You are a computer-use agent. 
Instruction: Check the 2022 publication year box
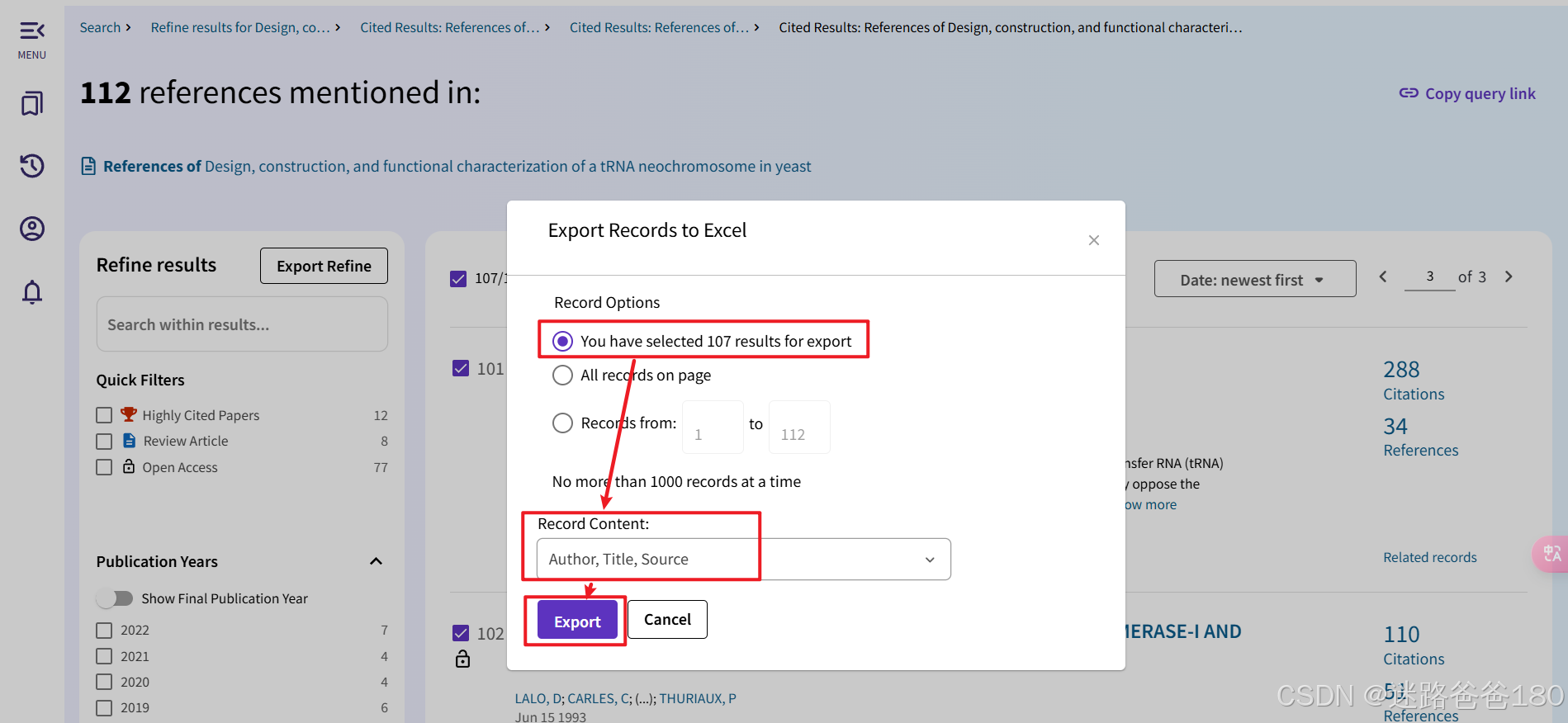[x=104, y=631]
